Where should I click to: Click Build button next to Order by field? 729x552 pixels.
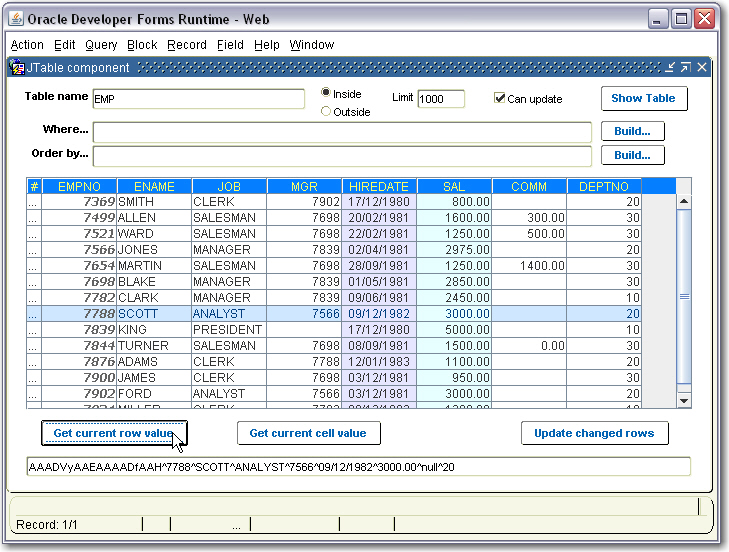tap(633, 155)
